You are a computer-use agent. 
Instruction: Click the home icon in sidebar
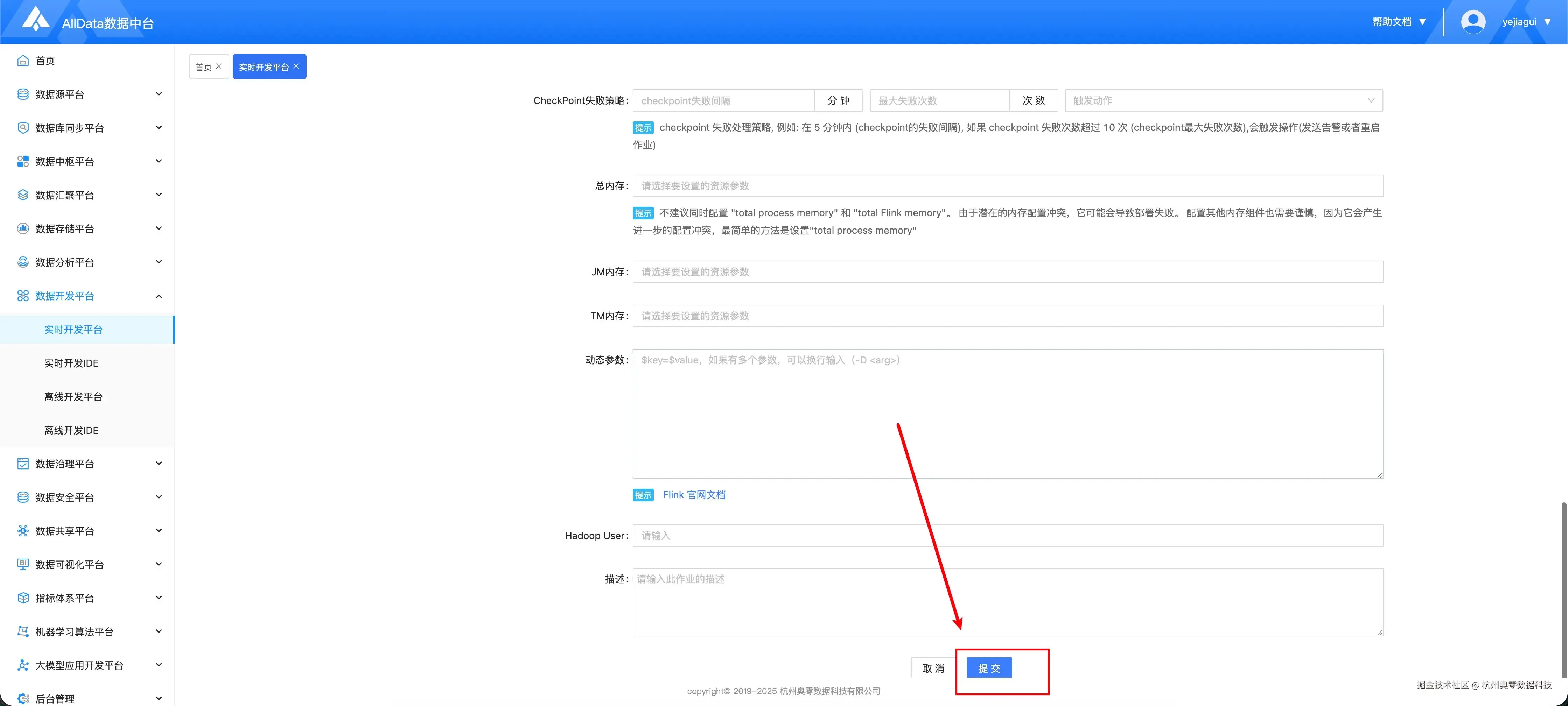point(23,60)
